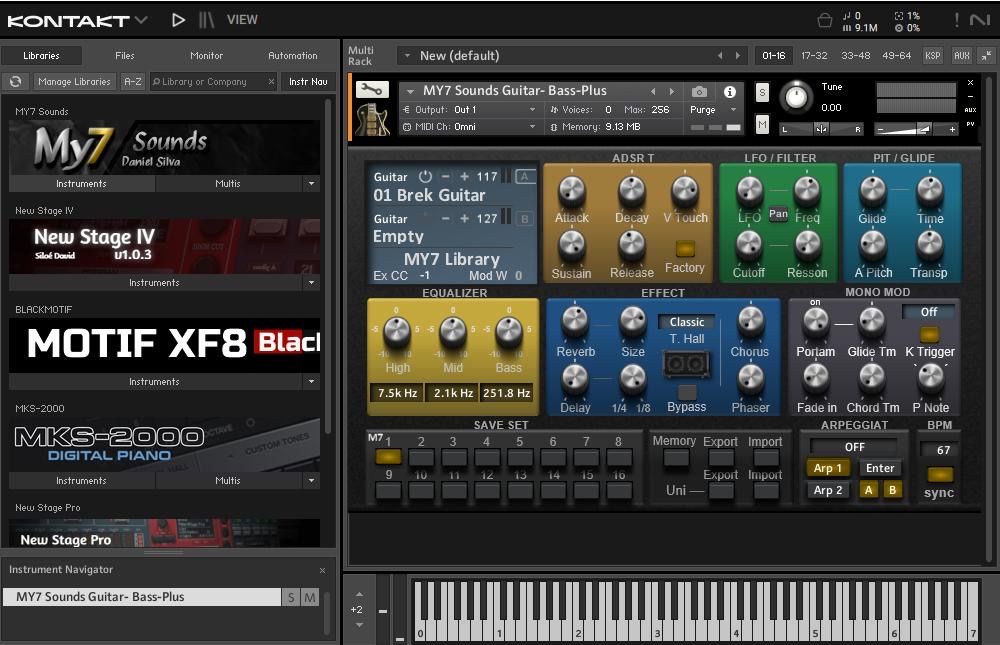
Task: Minimize the rack view icon
Action: [x=986, y=56]
